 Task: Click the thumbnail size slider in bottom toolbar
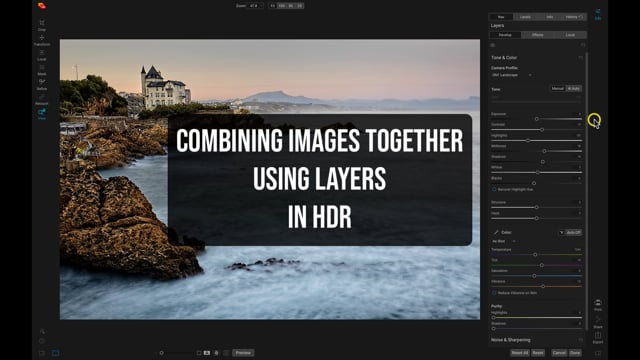click(x=173, y=353)
